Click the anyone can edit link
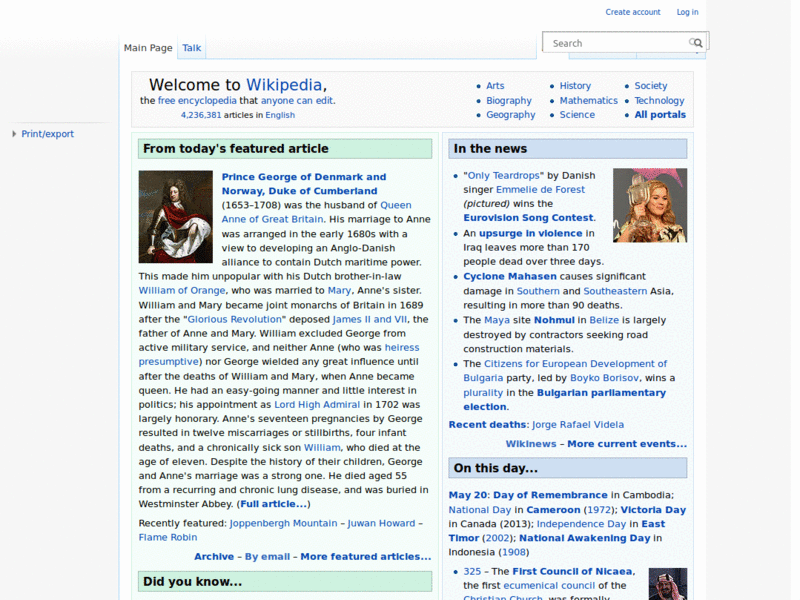Image resolution: width=800 pixels, height=600 pixels. tap(297, 101)
